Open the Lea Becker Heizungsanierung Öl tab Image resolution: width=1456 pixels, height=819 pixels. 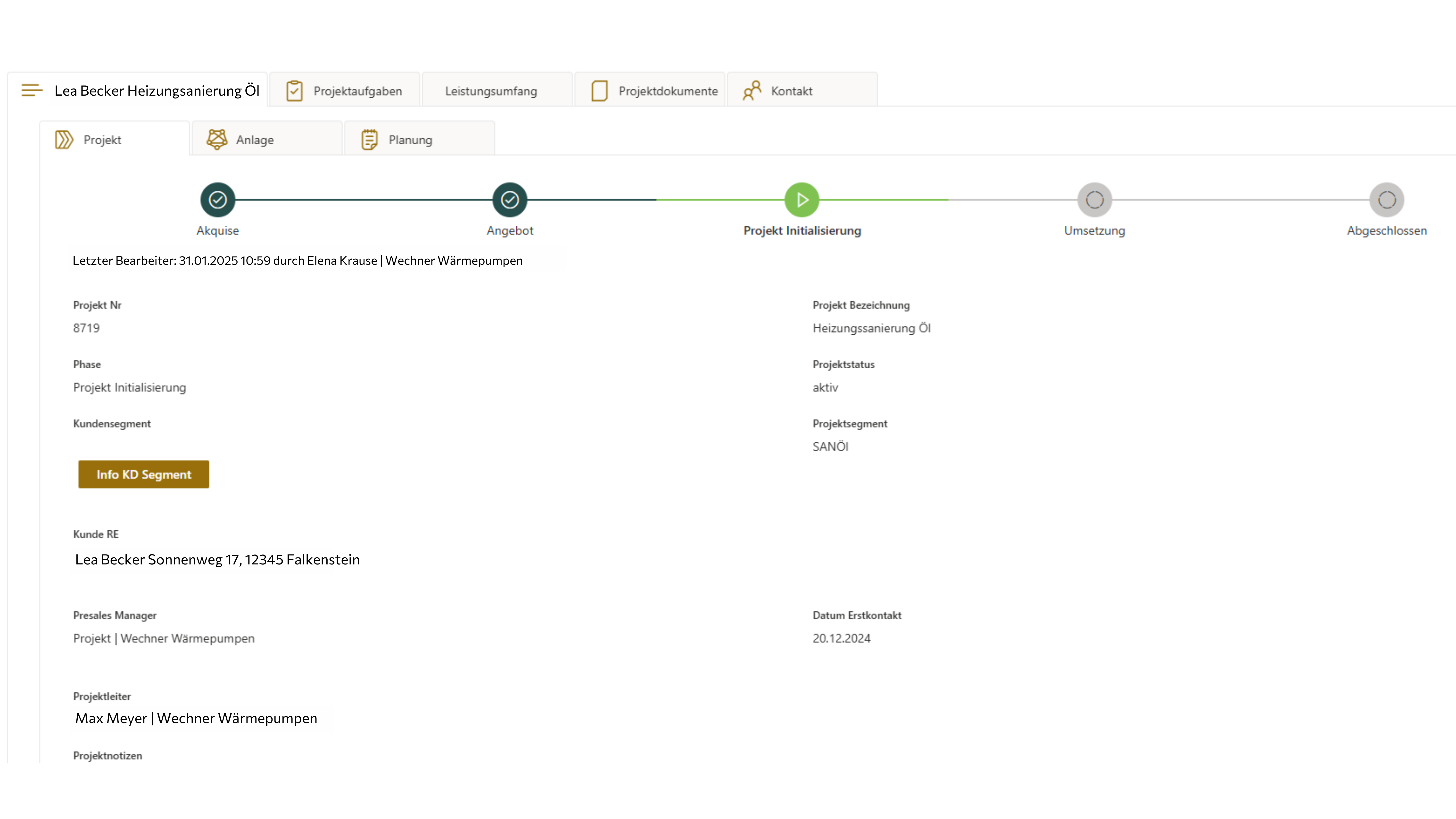[x=157, y=91]
